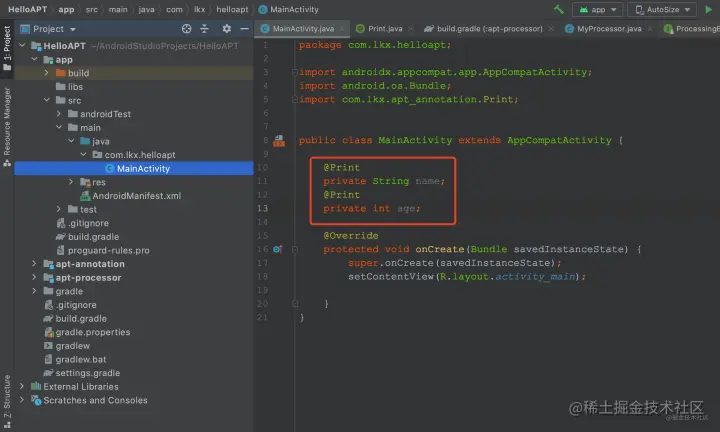This screenshot has height=432, width=720.
Task: Toggle the Structure tool window side tab
Action: click(x=7, y=401)
